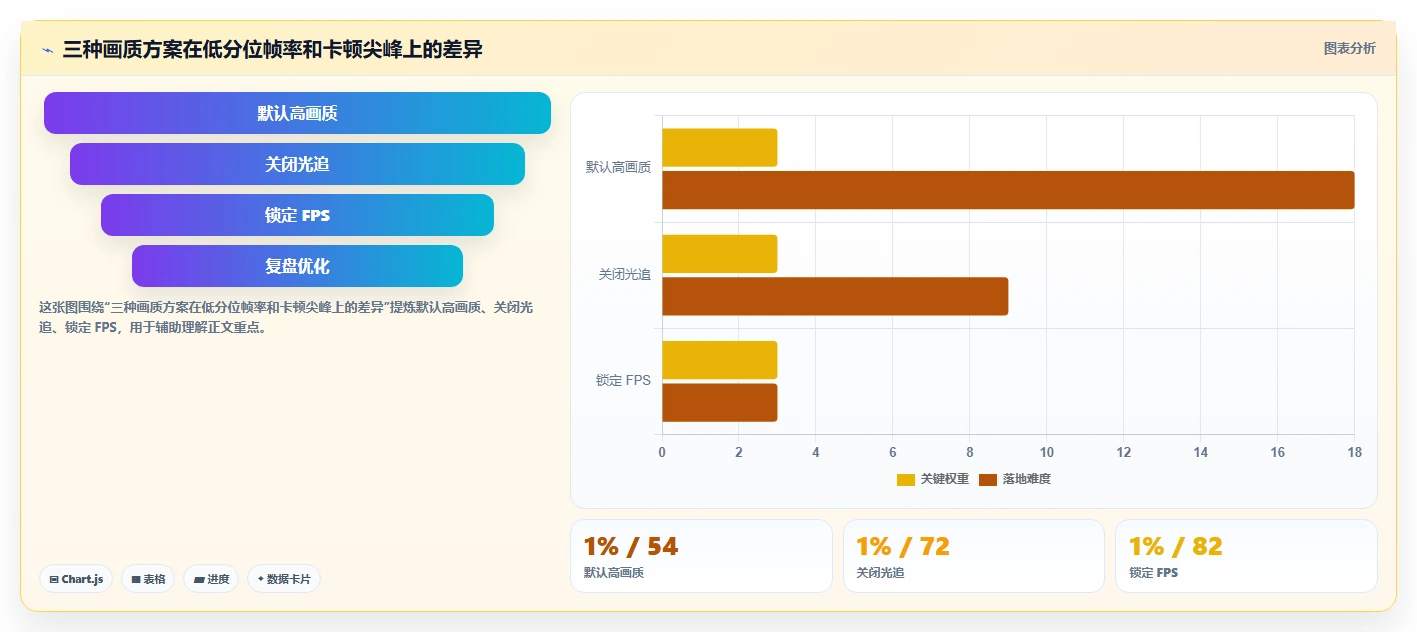The height and width of the screenshot is (632, 1417).
Task: Click the Chart.js tag chip
Action: tap(76, 579)
